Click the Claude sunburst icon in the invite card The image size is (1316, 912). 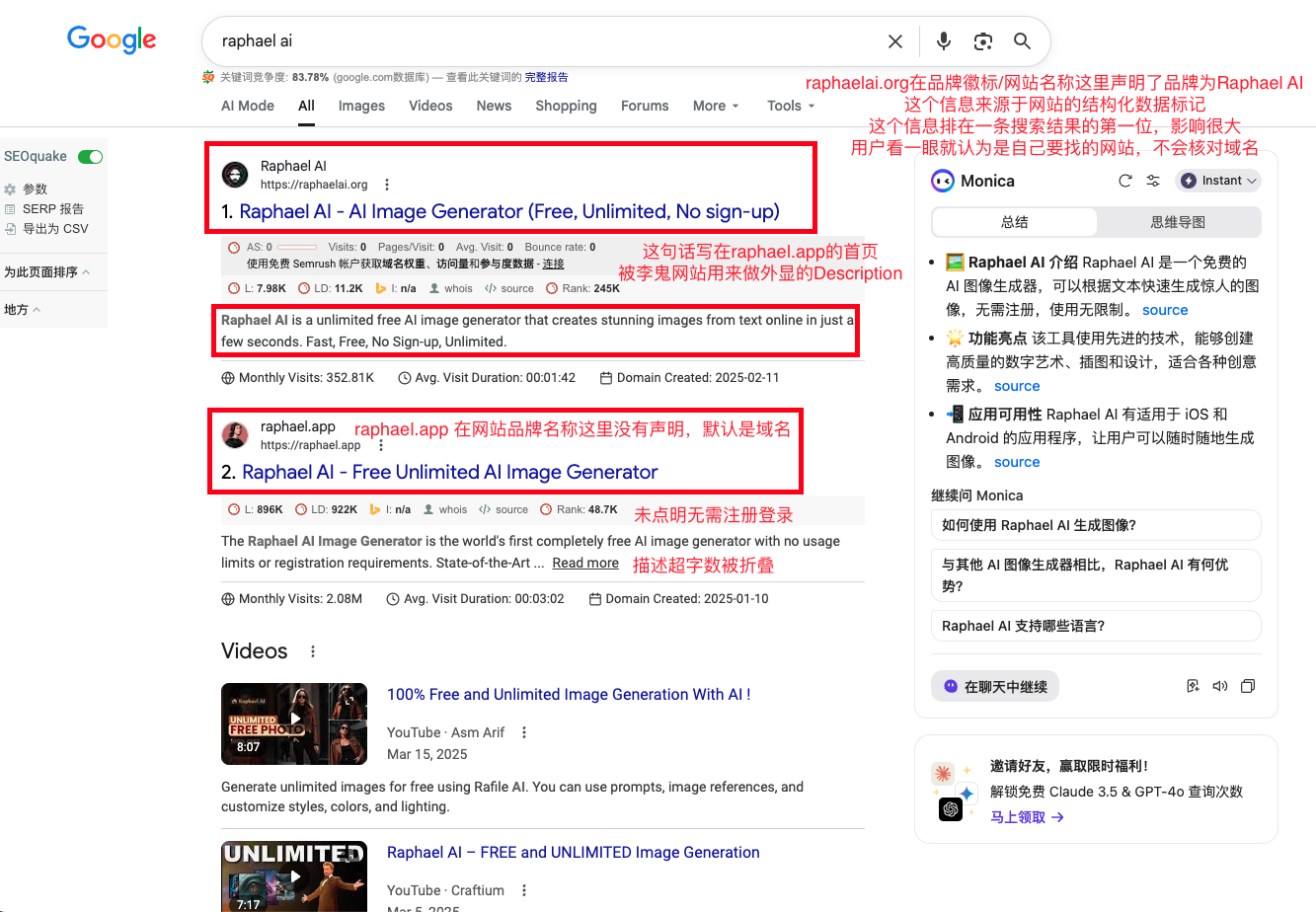click(944, 773)
